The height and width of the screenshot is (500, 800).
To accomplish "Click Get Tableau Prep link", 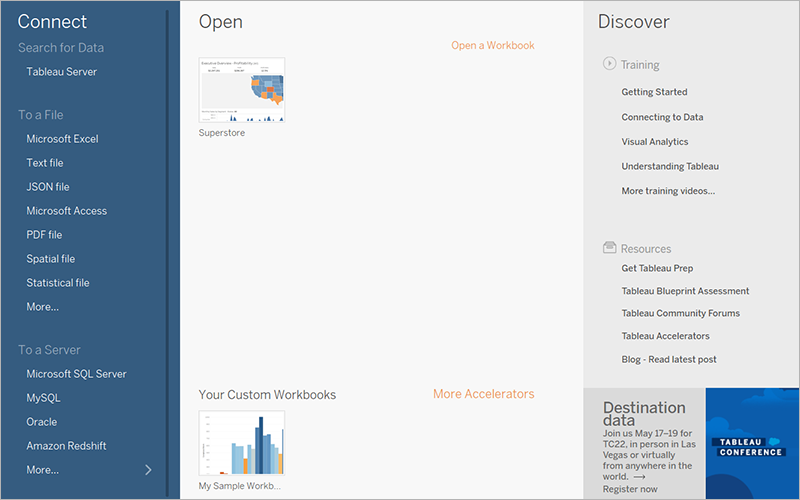I will tap(657, 268).
